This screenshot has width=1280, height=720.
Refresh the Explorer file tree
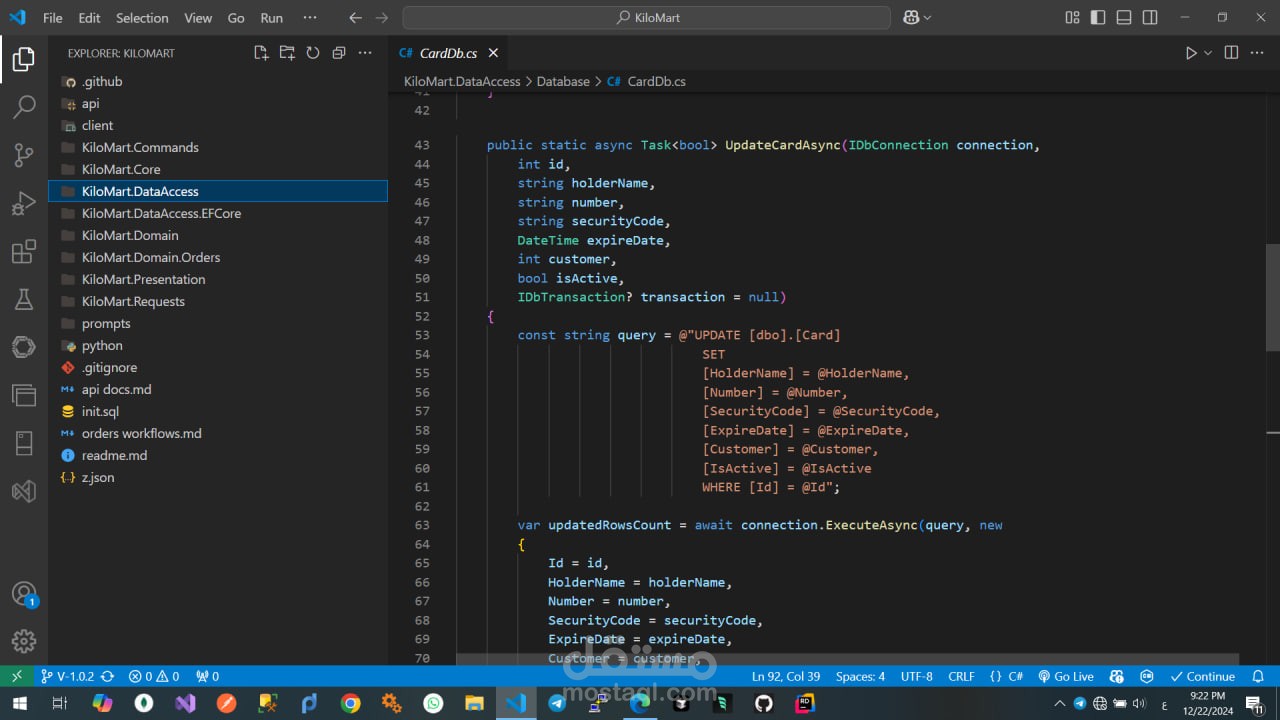tap(313, 53)
